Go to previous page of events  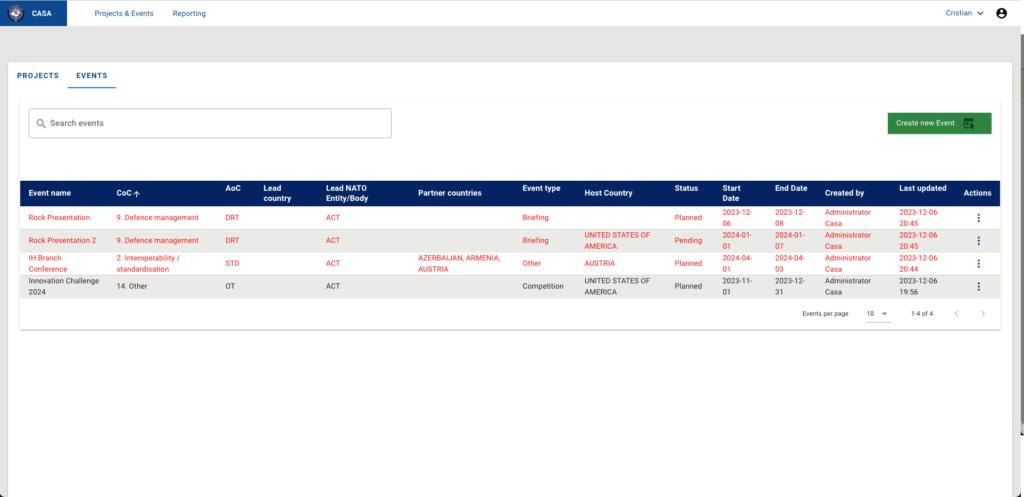956,314
